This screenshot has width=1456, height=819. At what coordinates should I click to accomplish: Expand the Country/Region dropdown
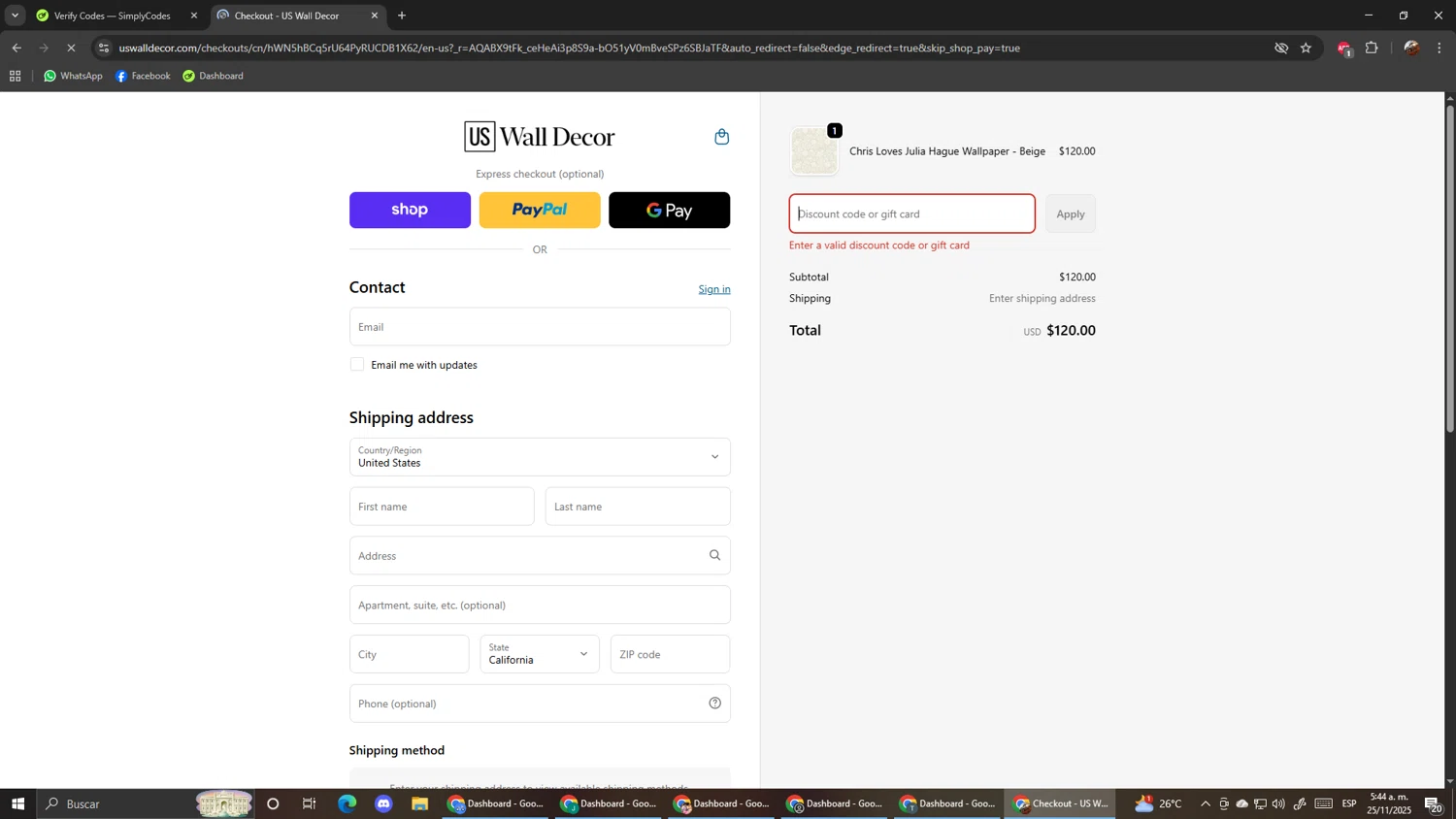pos(540,457)
